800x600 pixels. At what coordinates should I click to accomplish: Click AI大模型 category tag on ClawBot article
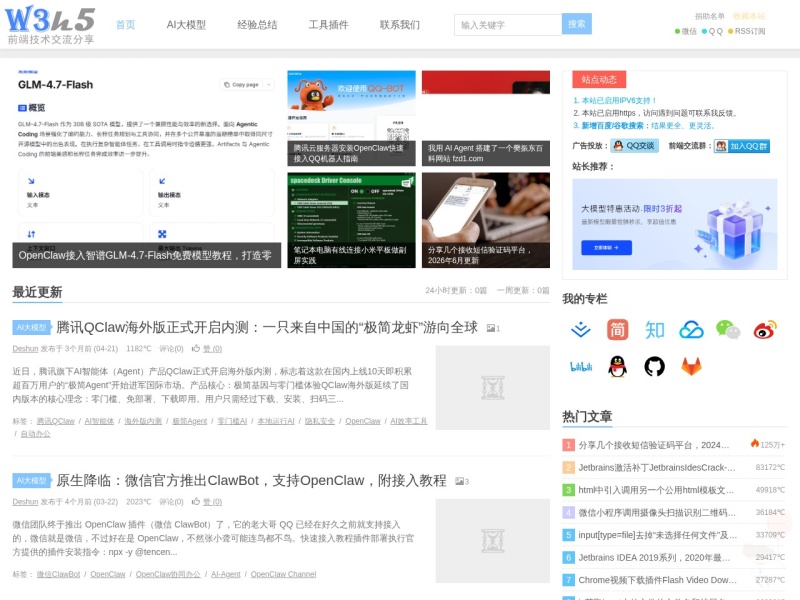[x=32, y=481]
